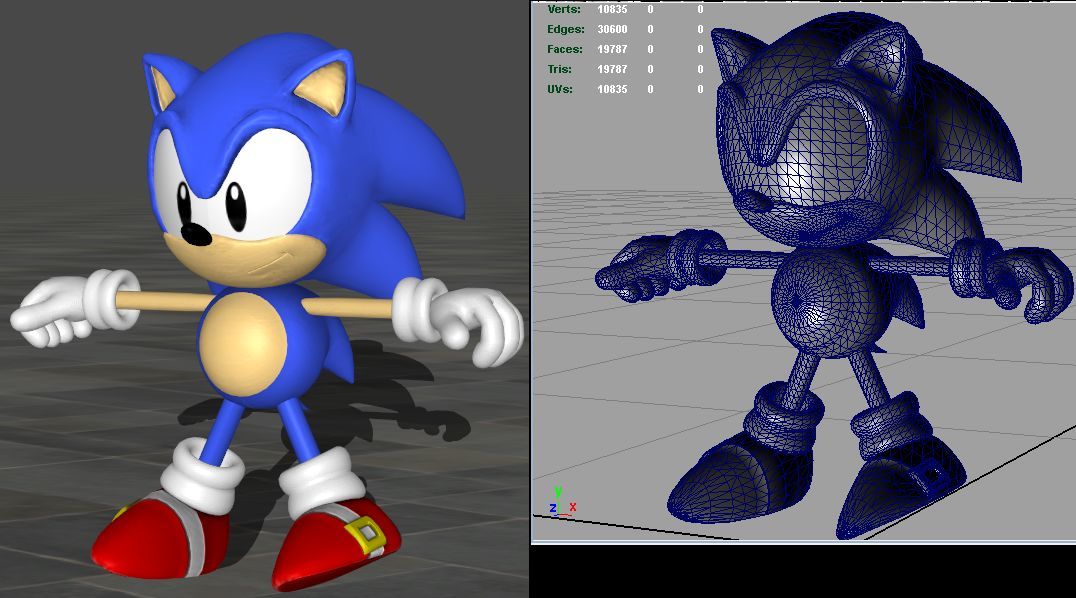Viewport: 1076px width, 598px height.
Task: Click the Verts count value 10835
Action: (612, 9)
